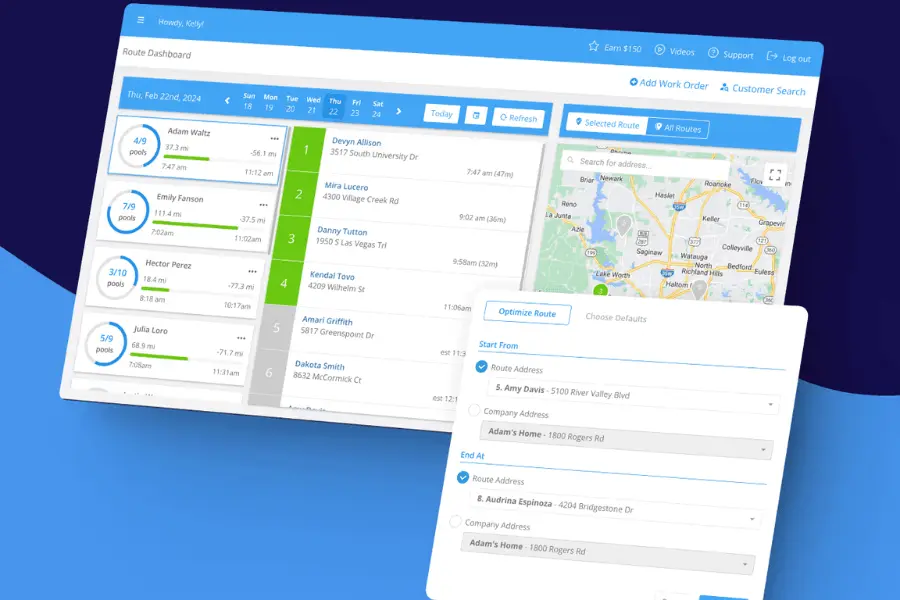Click Hector Perez 3/10 pools progress ring

(x=117, y=277)
